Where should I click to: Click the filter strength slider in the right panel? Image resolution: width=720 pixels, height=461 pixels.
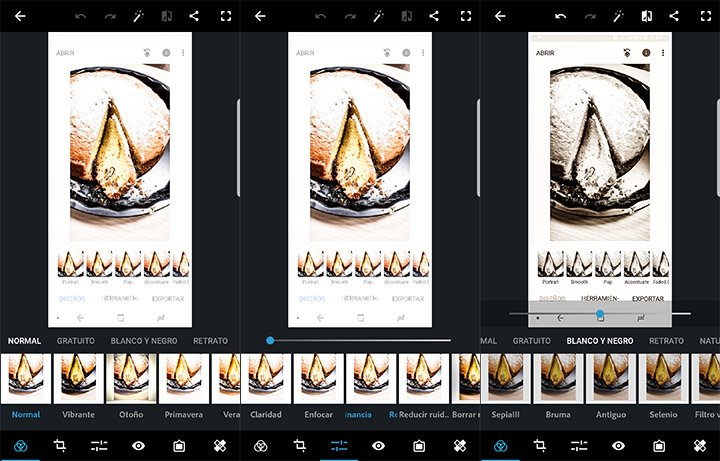[600, 314]
